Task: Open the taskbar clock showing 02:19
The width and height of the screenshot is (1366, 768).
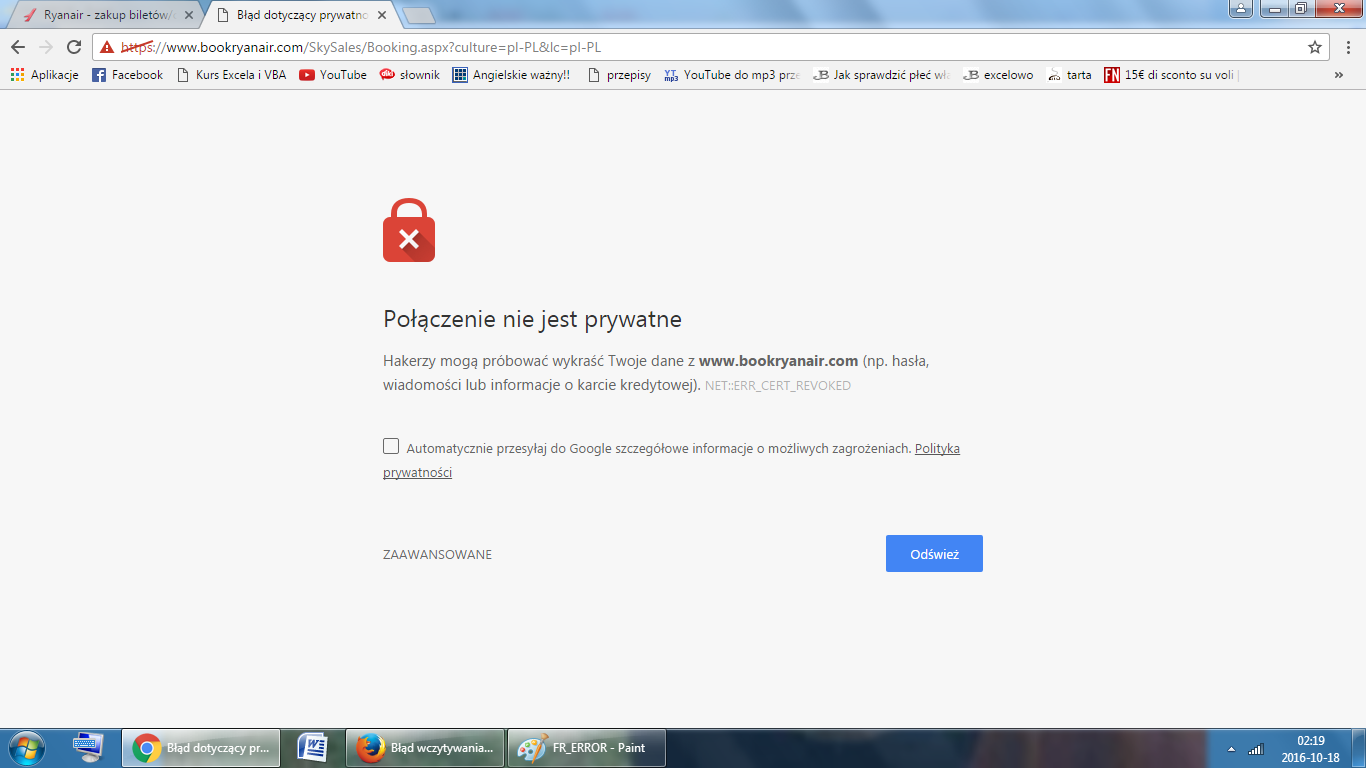Action: [1311, 748]
